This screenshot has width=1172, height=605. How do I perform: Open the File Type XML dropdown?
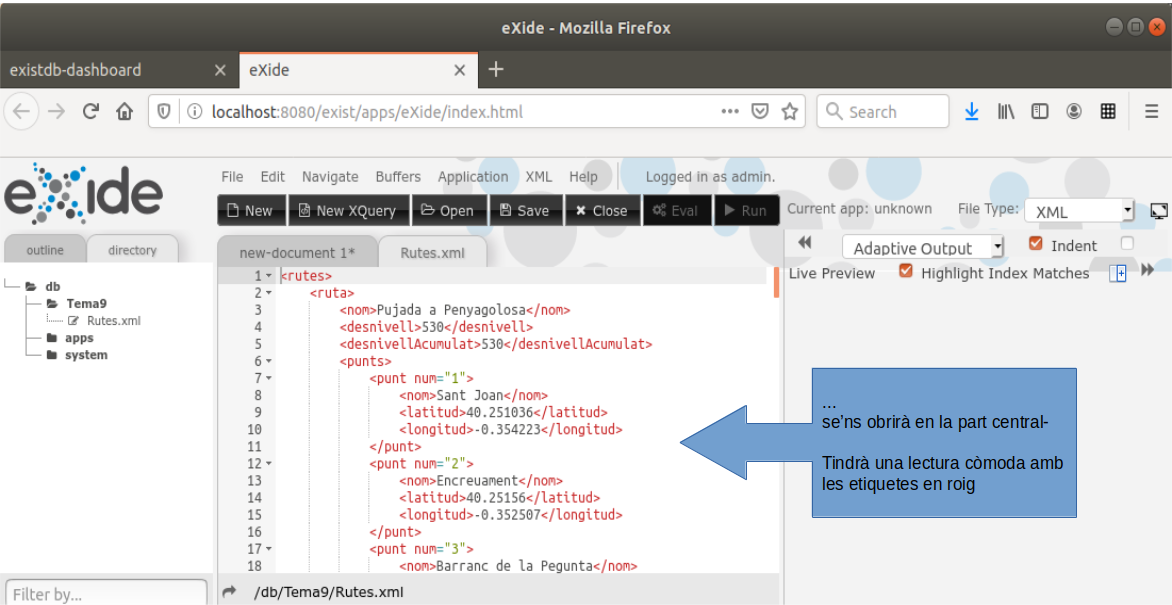pos(1079,212)
